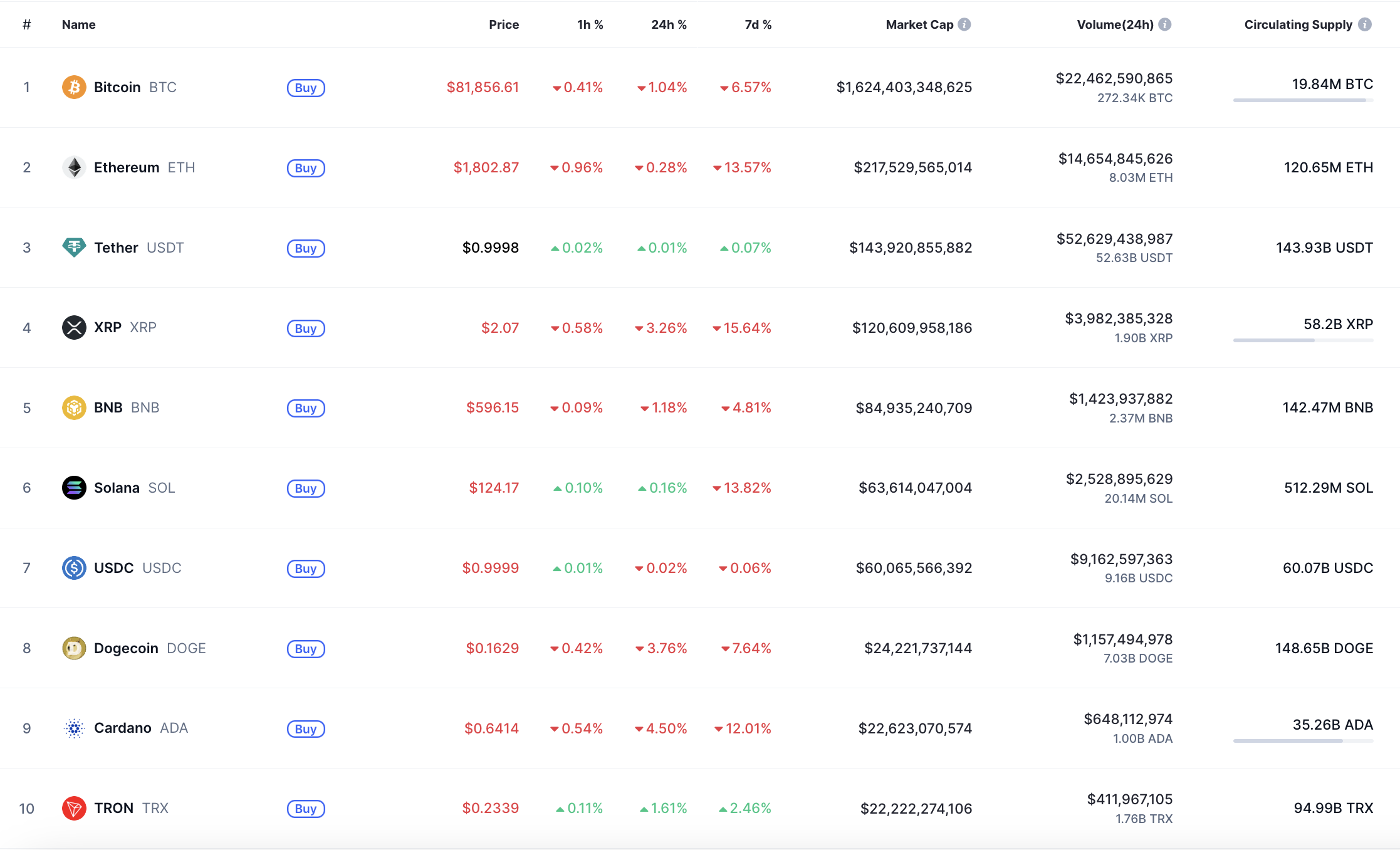Click the Dogecoin logo icon
This screenshot has width=1400, height=850.
click(x=74, y=648)
